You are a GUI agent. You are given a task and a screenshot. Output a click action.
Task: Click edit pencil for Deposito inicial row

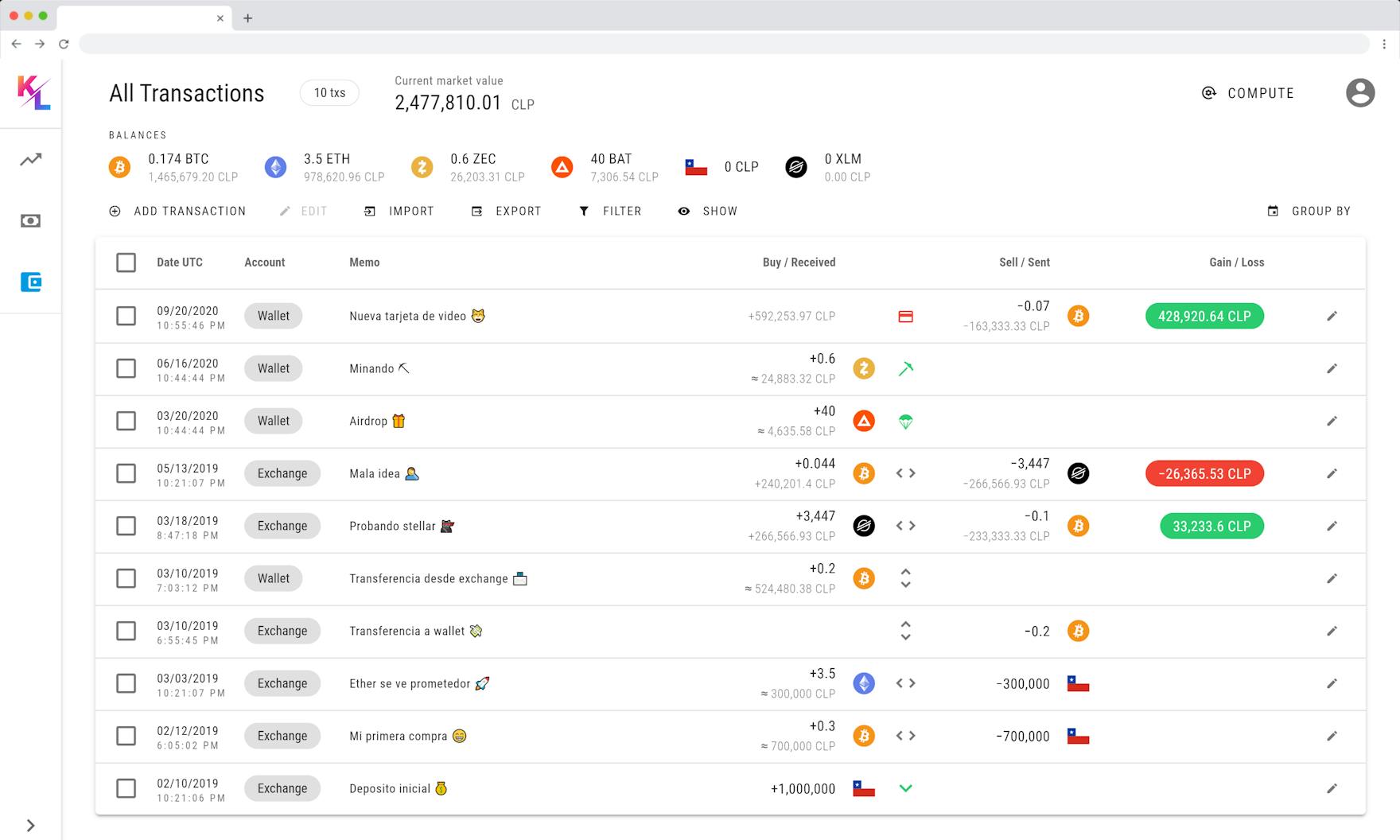[1332, 788]
